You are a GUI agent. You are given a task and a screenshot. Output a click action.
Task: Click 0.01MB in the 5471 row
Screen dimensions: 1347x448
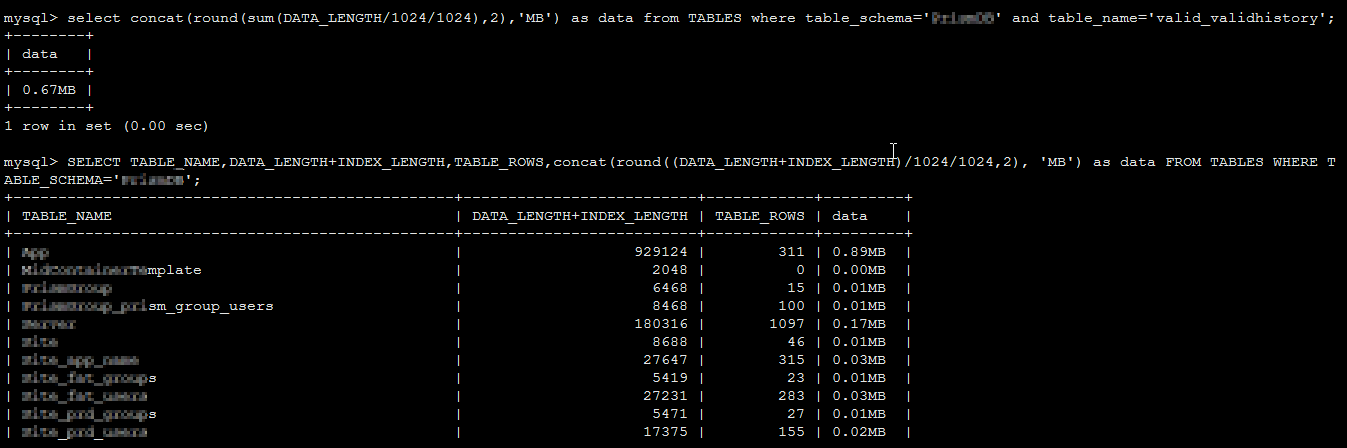click(x=858, y=414)
